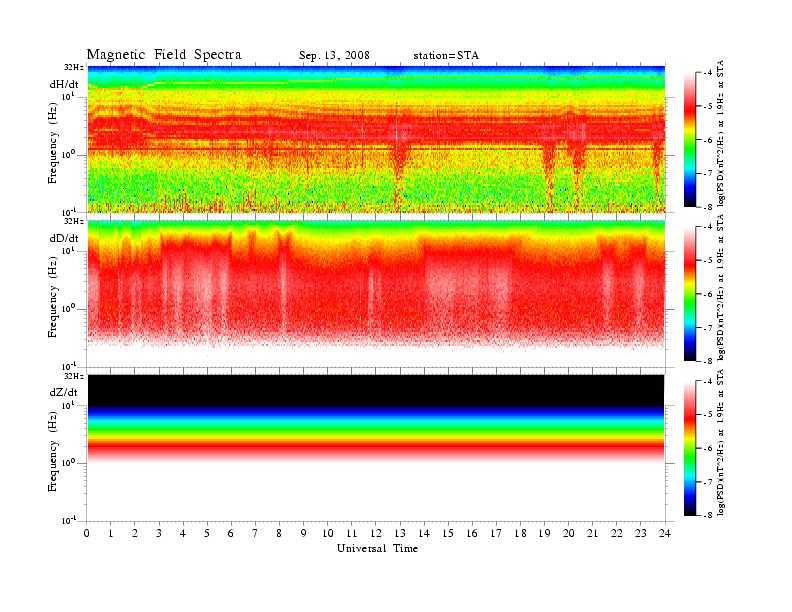Click the Frequency (Hz) label of dZ/dt panel
This screenshot has width=792, height=612.
[53, 454]
